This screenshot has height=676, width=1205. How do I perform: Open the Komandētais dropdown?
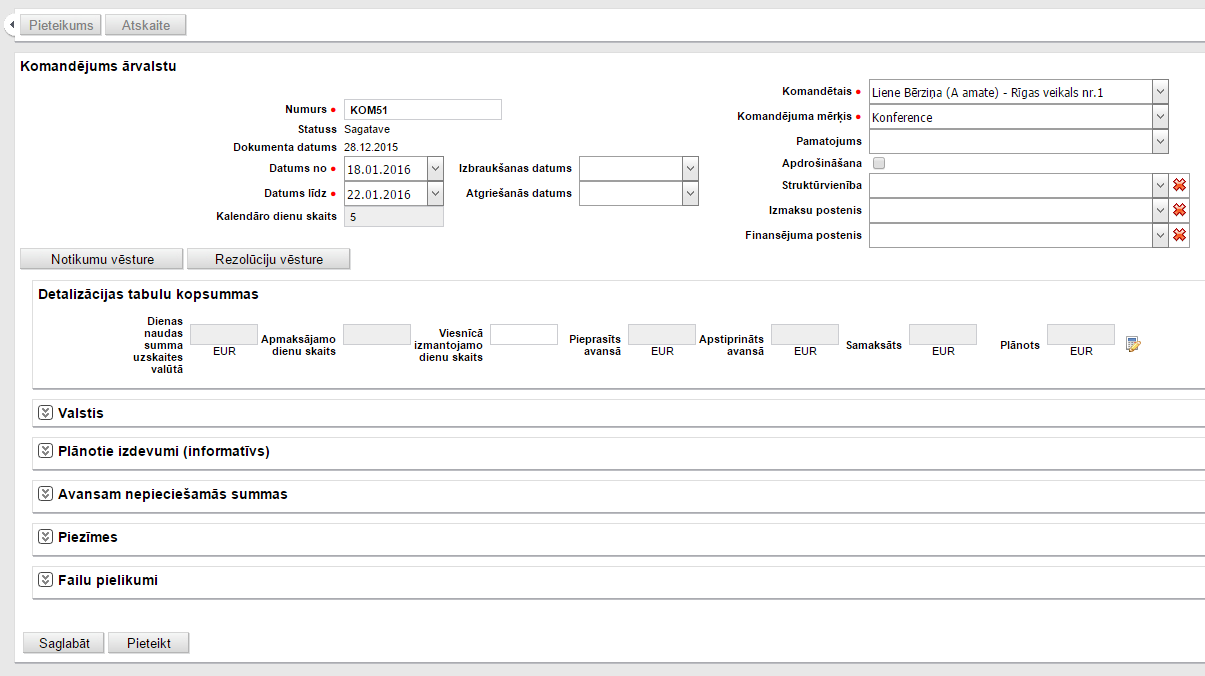tap(1159, 92)
